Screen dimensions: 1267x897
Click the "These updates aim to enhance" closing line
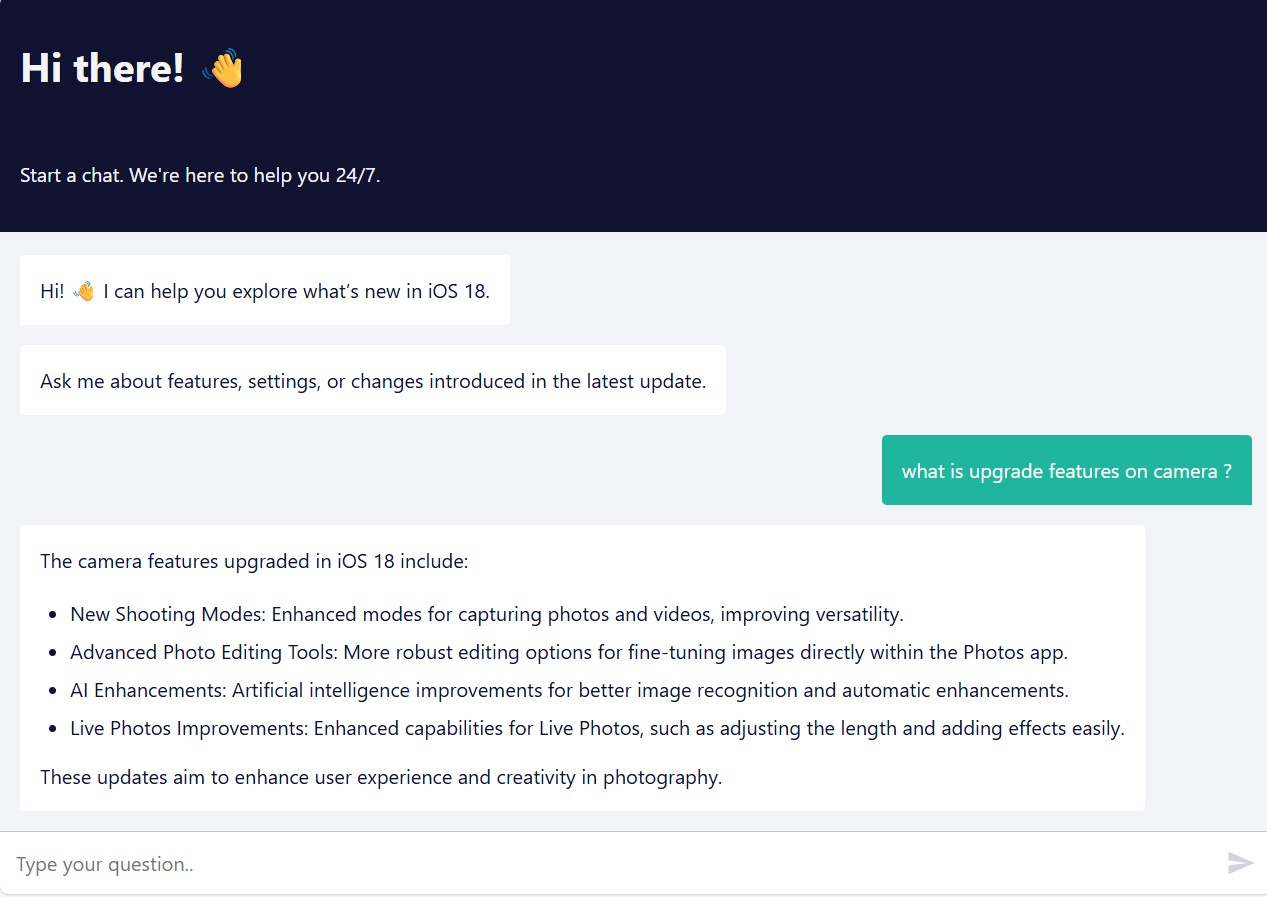click(380, 778)
